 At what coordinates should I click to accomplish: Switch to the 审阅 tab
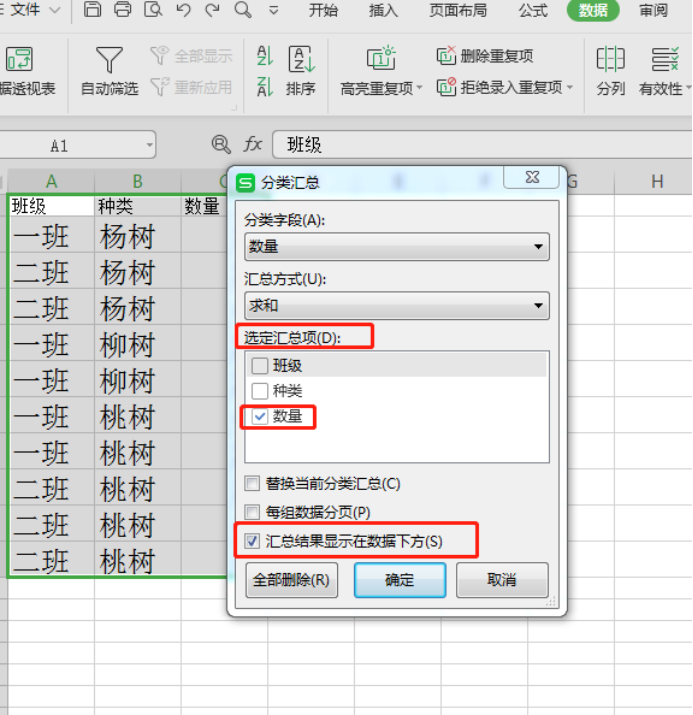click(653, 10)
